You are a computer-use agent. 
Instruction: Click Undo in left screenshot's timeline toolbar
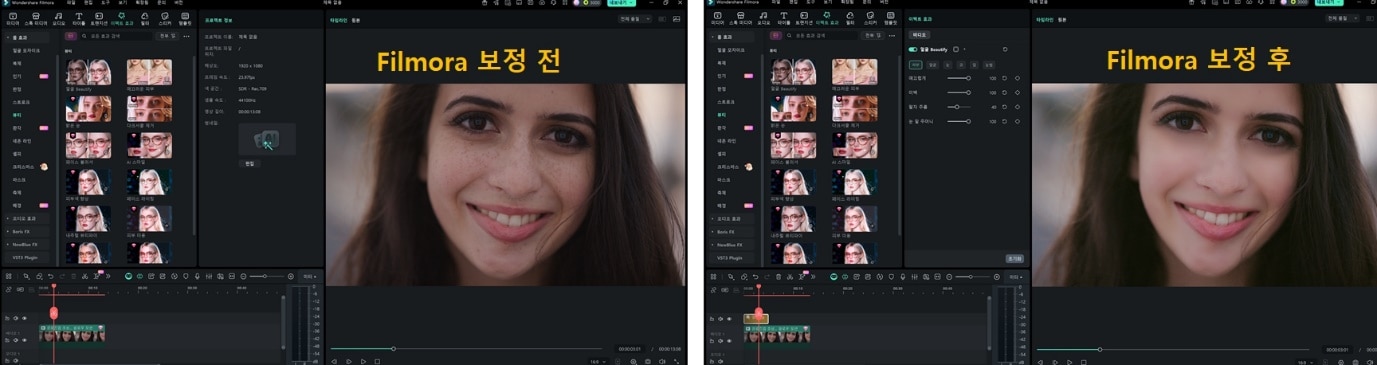50,275
